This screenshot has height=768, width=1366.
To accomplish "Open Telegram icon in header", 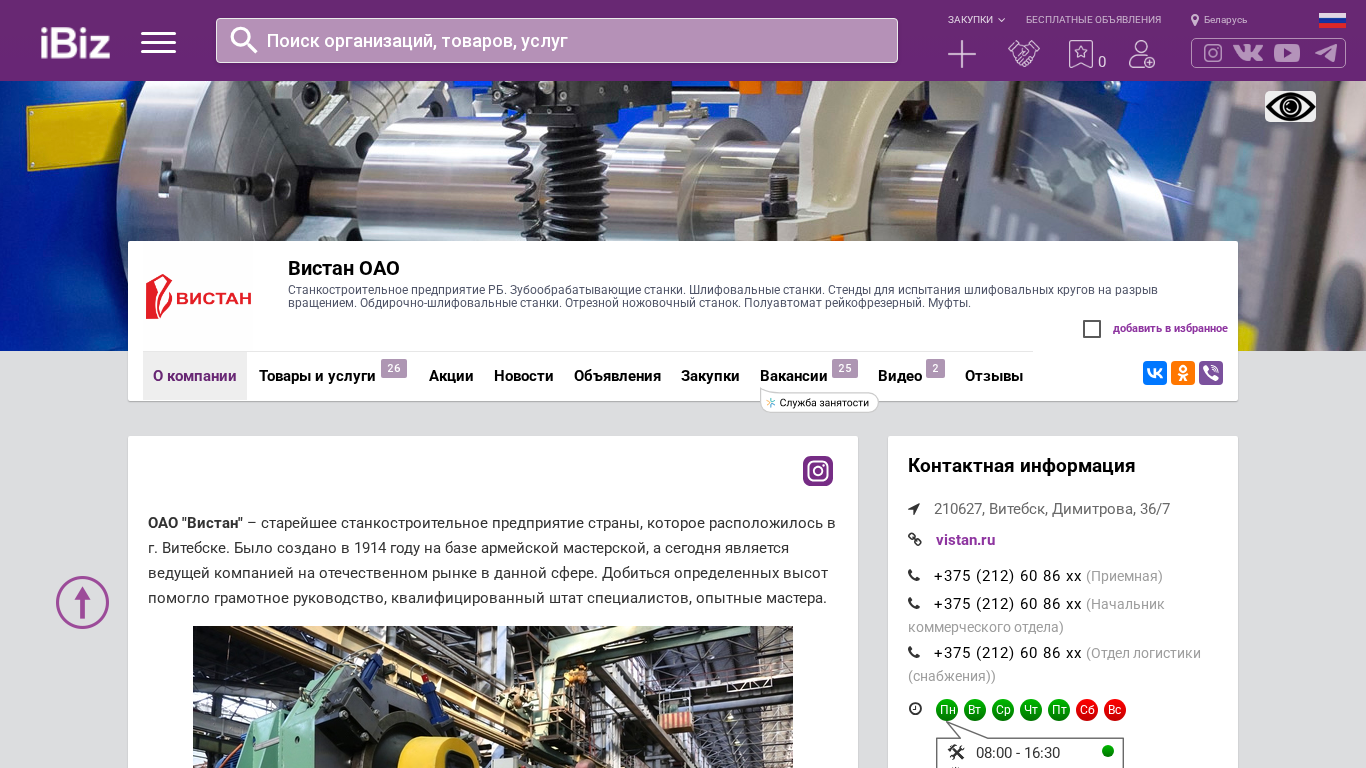I will (x=1326, y=53).
